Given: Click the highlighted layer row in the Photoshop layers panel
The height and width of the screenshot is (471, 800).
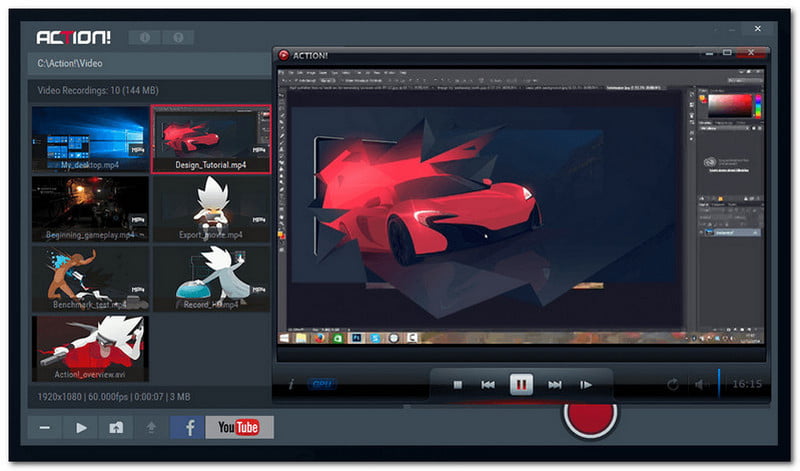Looking at the screenshot, I should coord(732,233).
